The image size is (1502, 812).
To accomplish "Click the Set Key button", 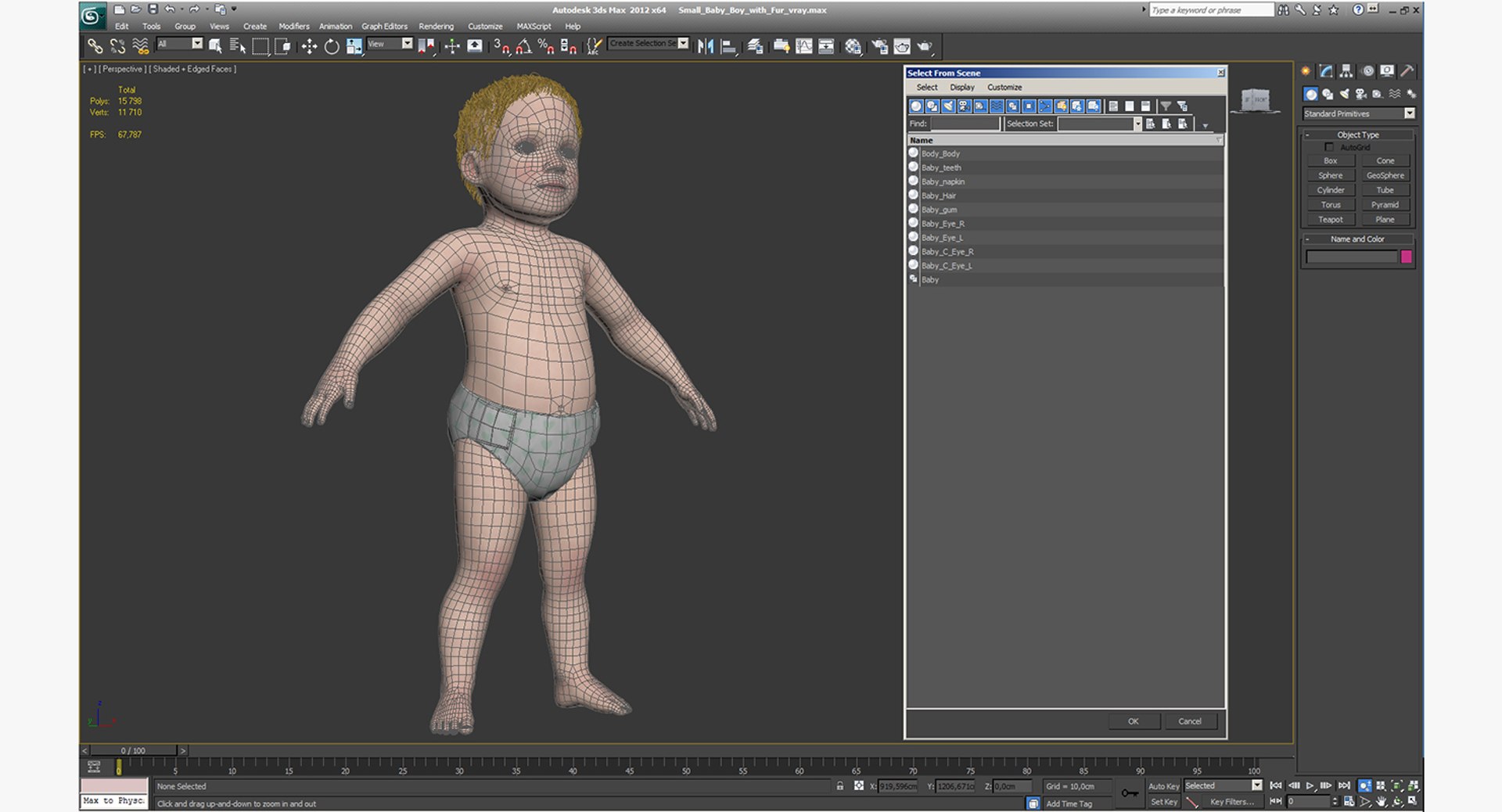I will pyautogui.click(x=1163, y=802).
